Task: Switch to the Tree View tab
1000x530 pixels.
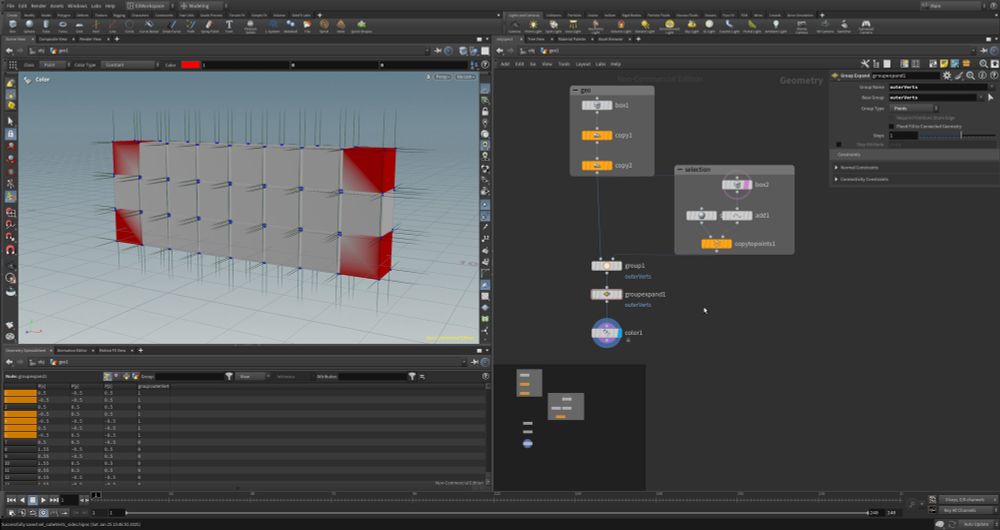Action: tap(536, 39)
